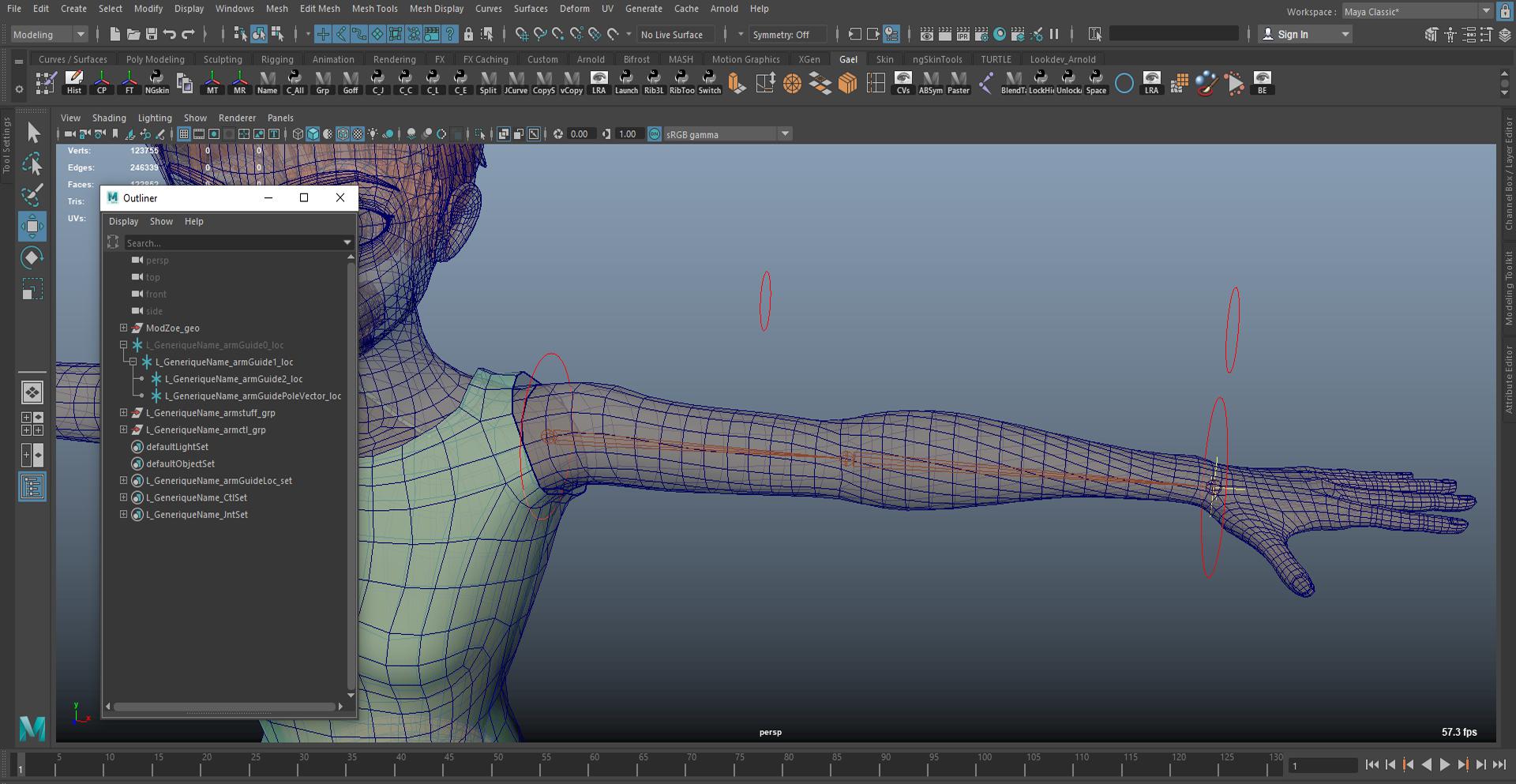Select the Move tool in the toolbox

[32, 227]
